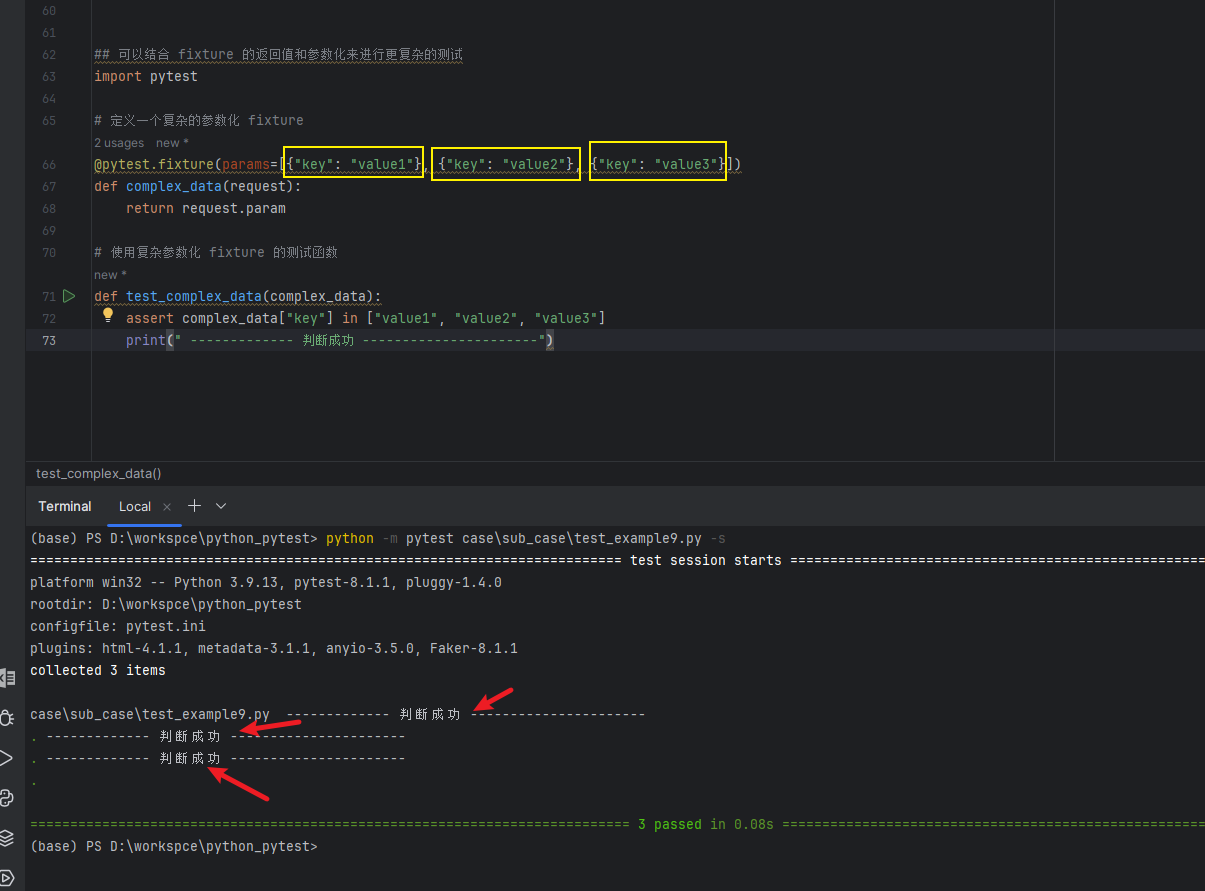This screenshot has width=1205, height=891.
Task: Click the yellow lightbulb intention icon
Action: 109,316
